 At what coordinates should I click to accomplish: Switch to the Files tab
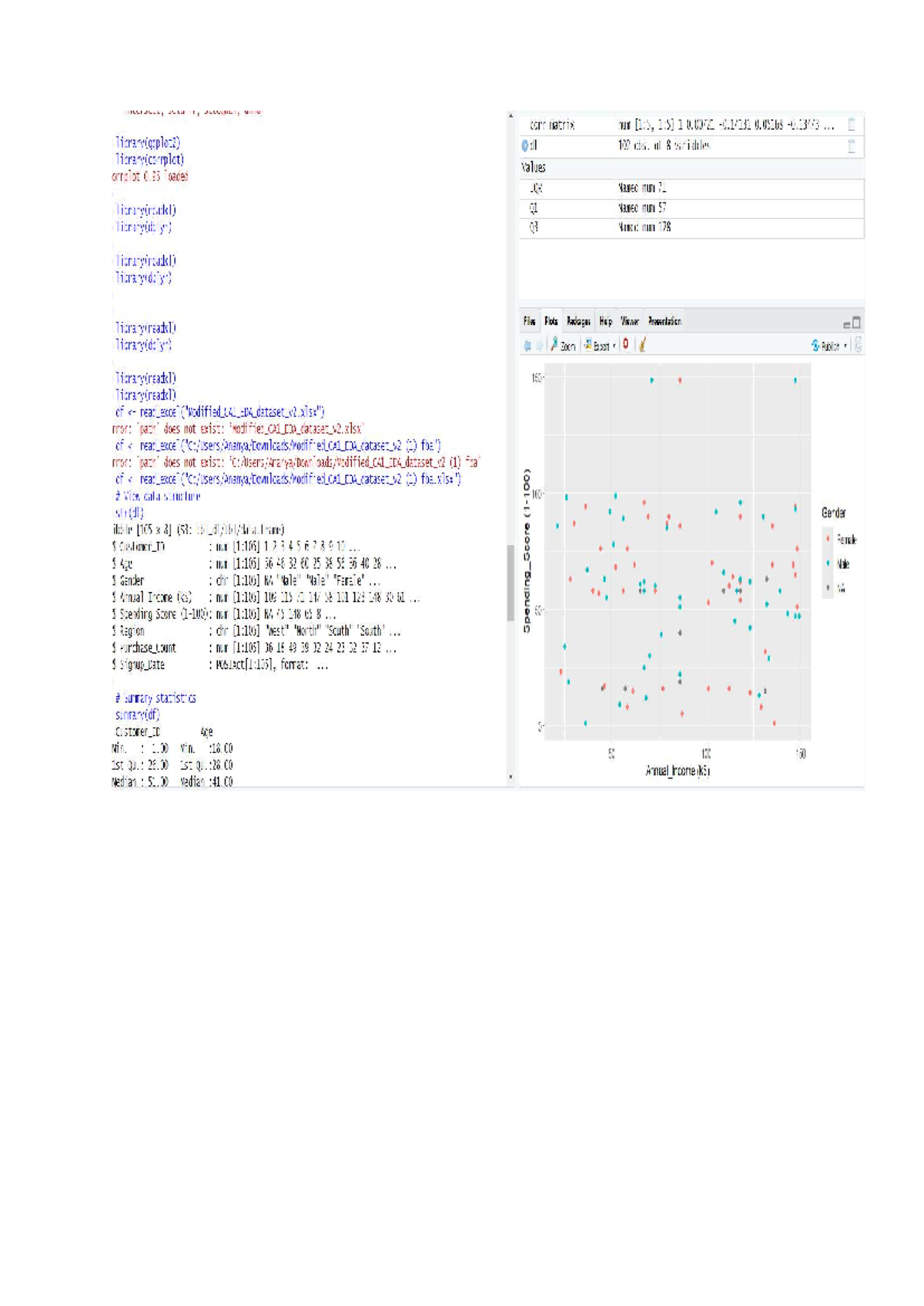(530, 322)
